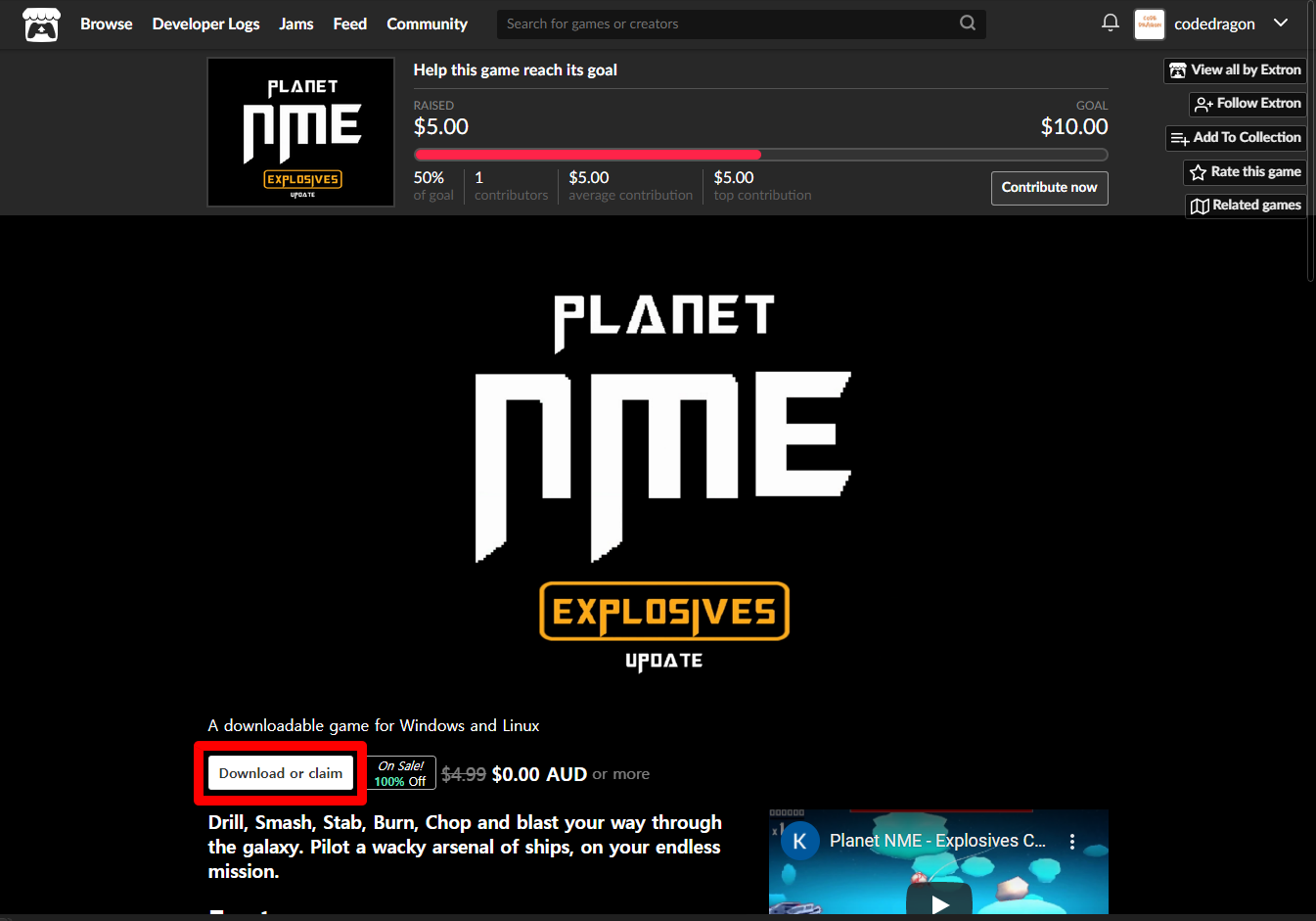
Task: Click the codedragon avatar image
Action: pos(1150,24)
